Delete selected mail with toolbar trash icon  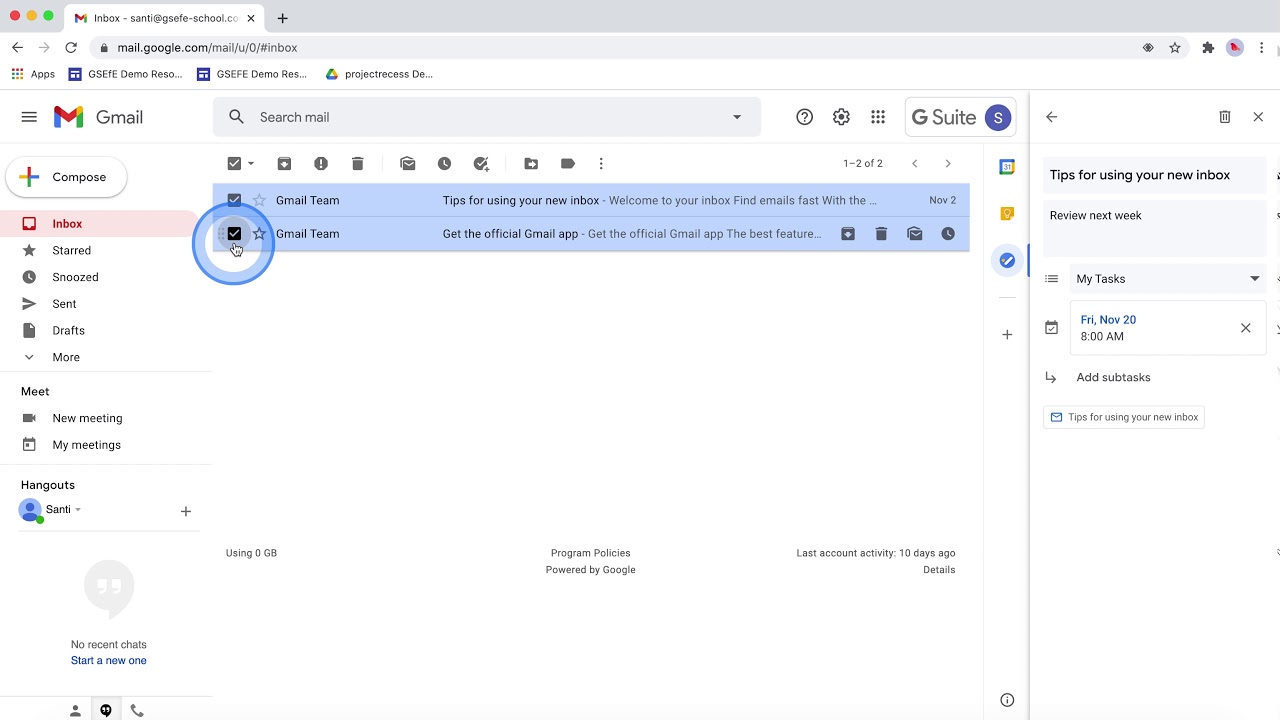pos(358,164)
